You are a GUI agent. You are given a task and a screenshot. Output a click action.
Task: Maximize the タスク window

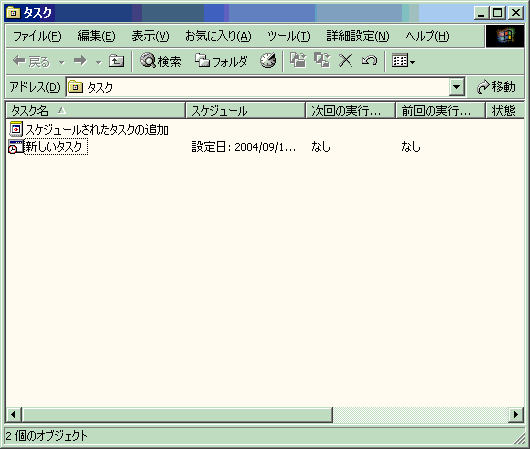tap(497, 13)
